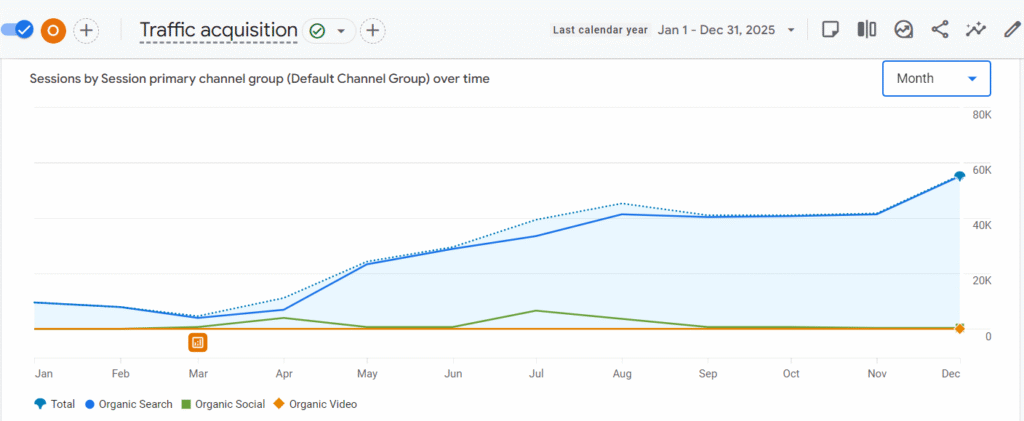This screenshot has height=421, width=1024.
Task: Click the pencil to customize report
Action: coord(1011,30)
